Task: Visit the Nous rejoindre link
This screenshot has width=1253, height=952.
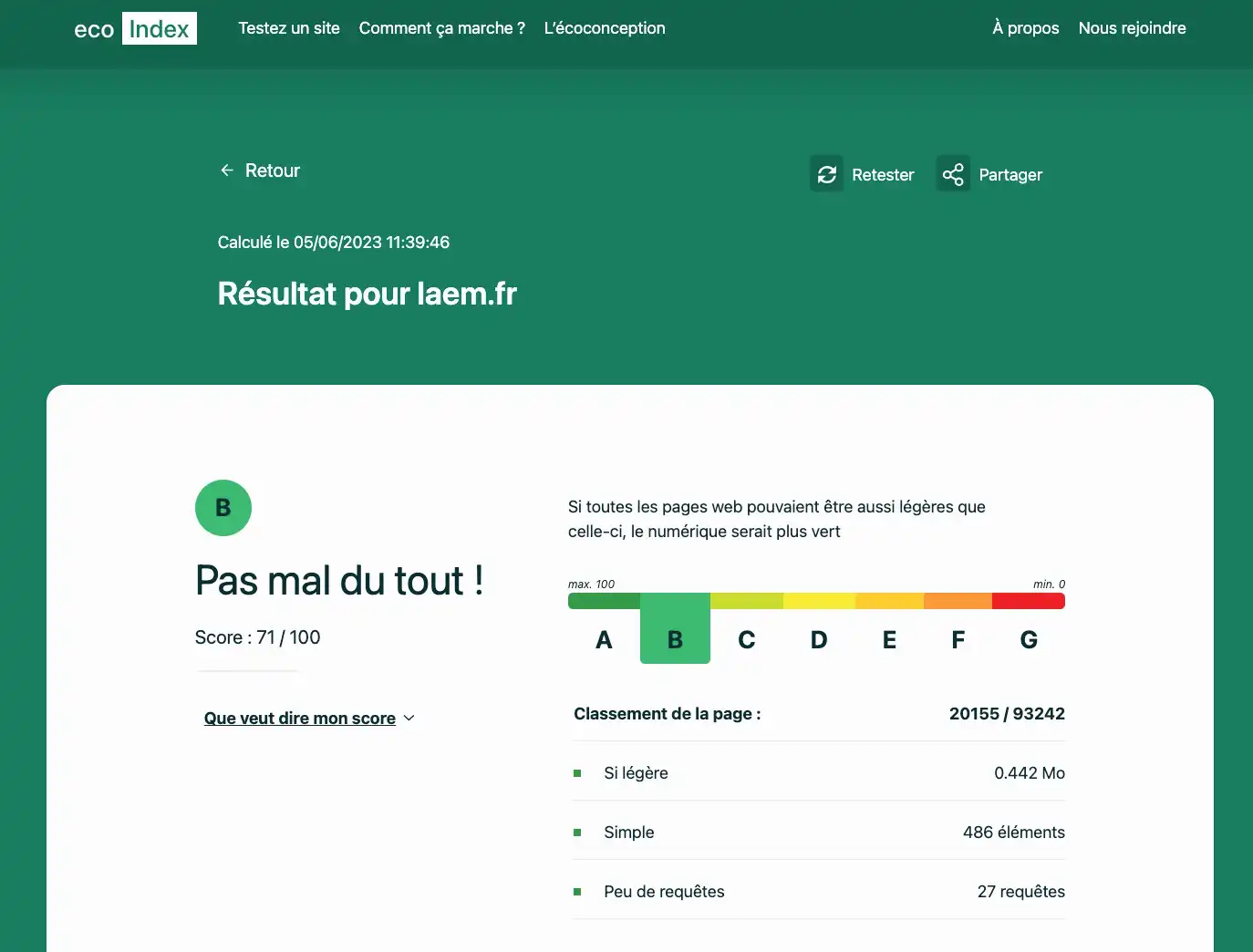Action: coord(1132,28)
